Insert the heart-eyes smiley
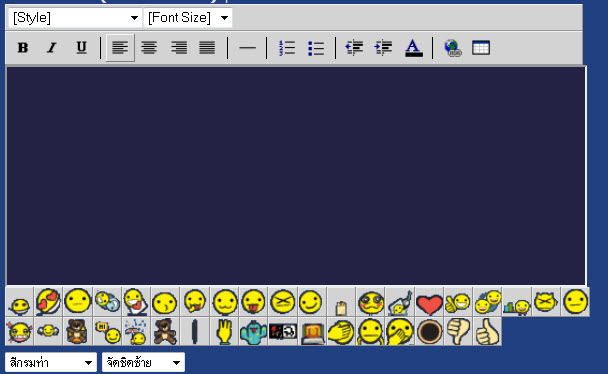This screenshot has width=608, height=374. click(48, 302)
